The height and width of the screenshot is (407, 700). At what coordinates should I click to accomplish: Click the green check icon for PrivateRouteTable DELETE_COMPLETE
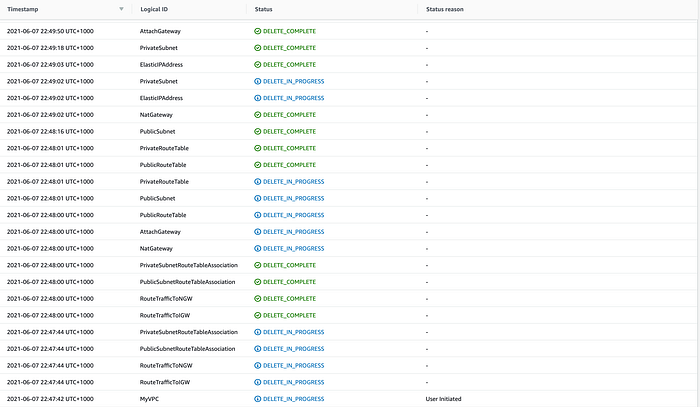tap(258, 148)
